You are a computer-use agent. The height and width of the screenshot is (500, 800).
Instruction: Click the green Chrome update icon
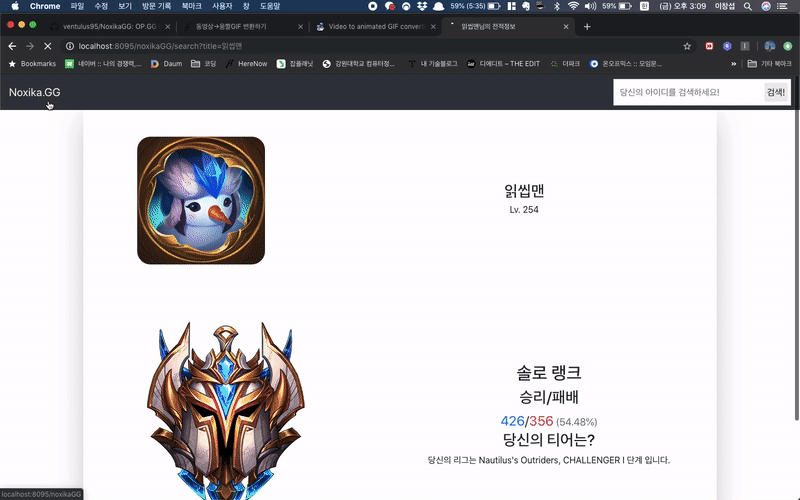coord(788,46)
